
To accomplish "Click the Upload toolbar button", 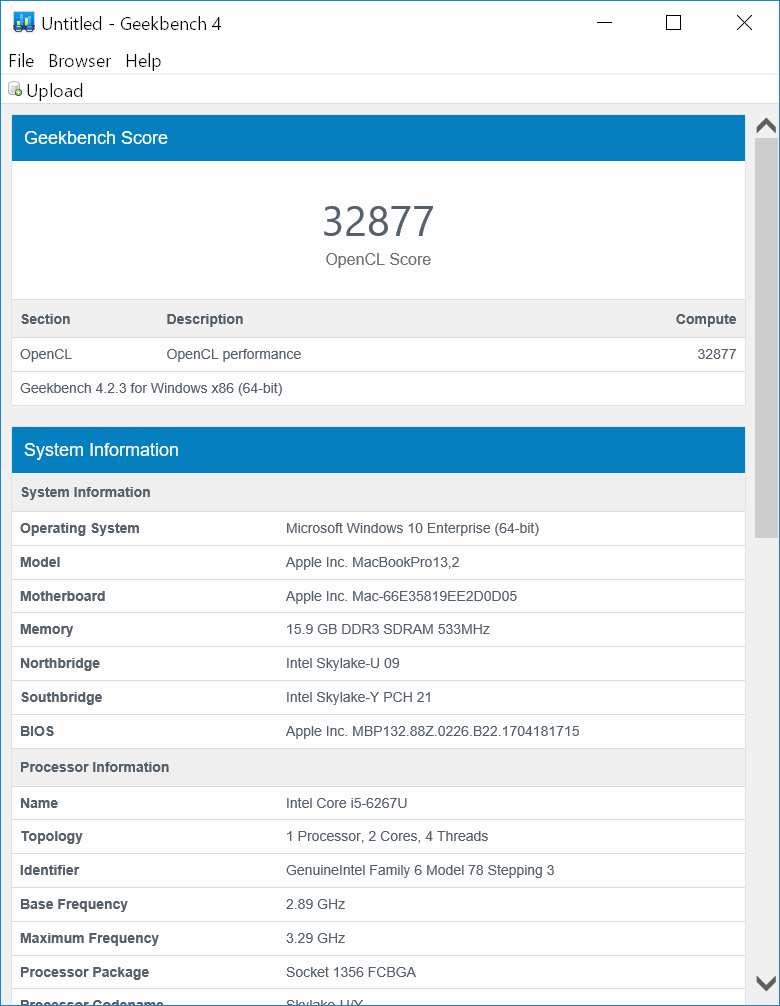I will point(46,90).
